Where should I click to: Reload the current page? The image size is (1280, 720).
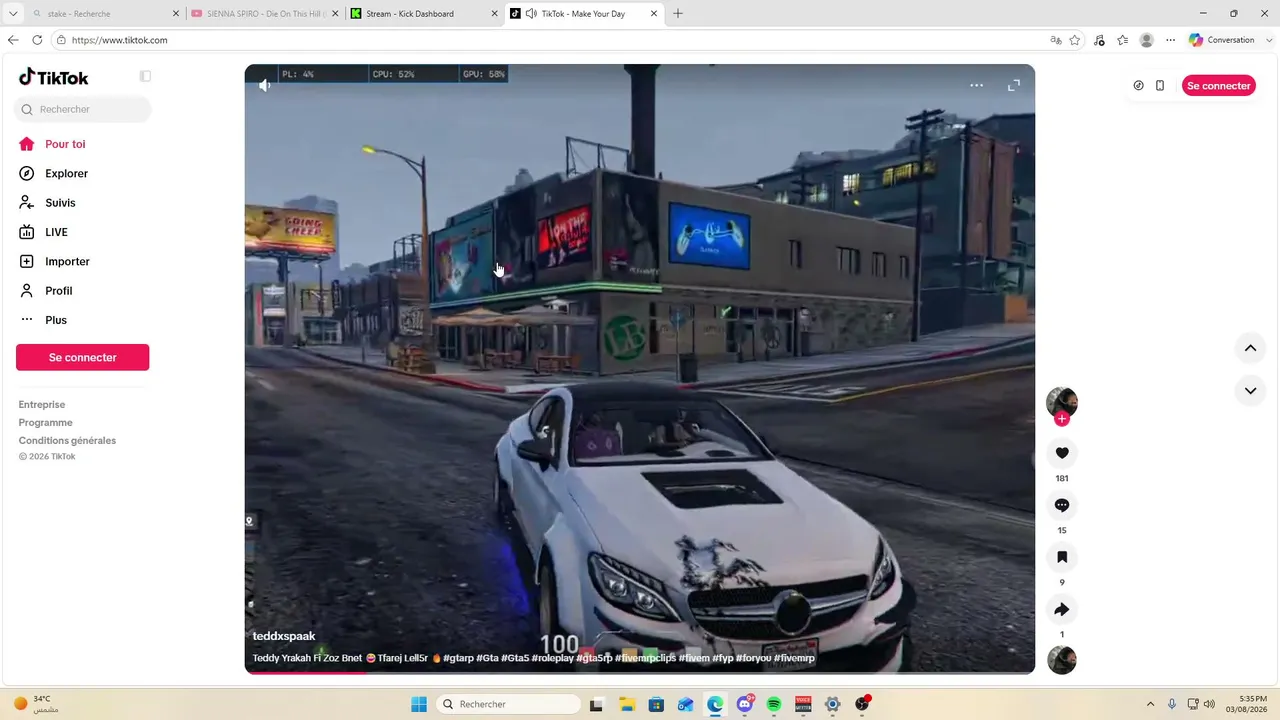tap(37, 40)
